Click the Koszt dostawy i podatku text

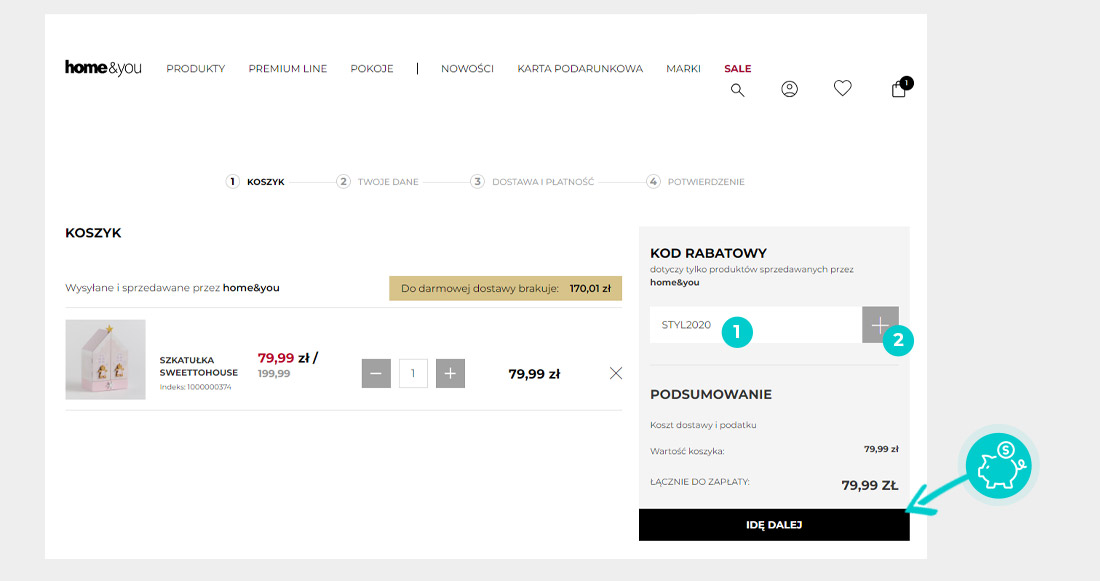(703, 425)
